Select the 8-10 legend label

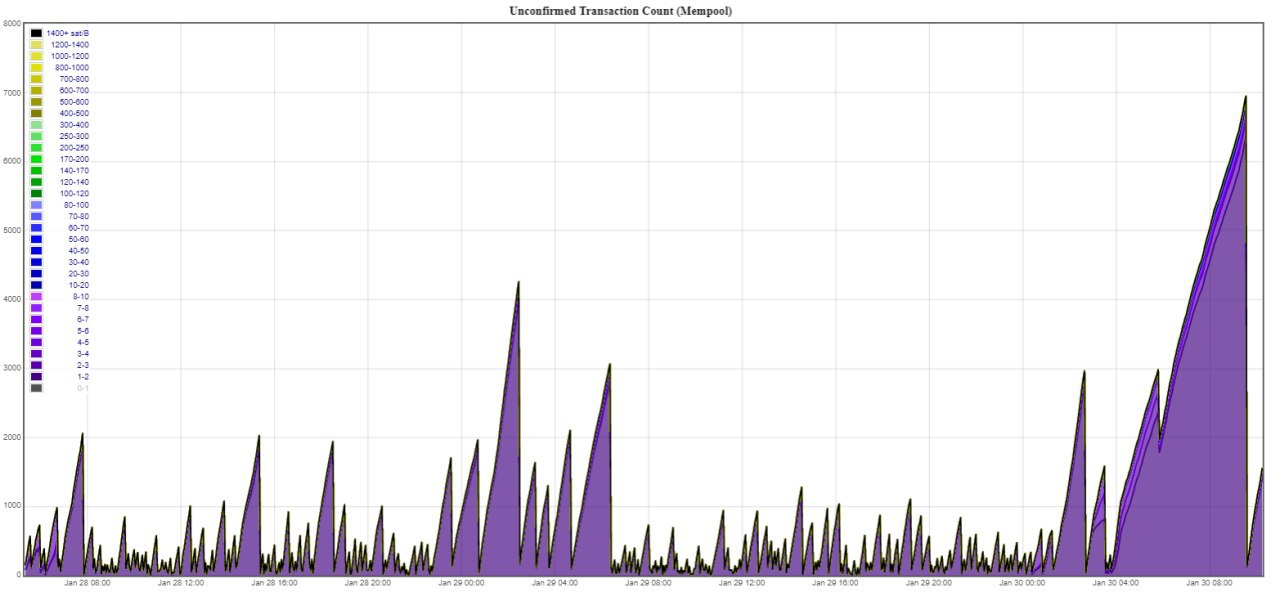pos(80,296)
